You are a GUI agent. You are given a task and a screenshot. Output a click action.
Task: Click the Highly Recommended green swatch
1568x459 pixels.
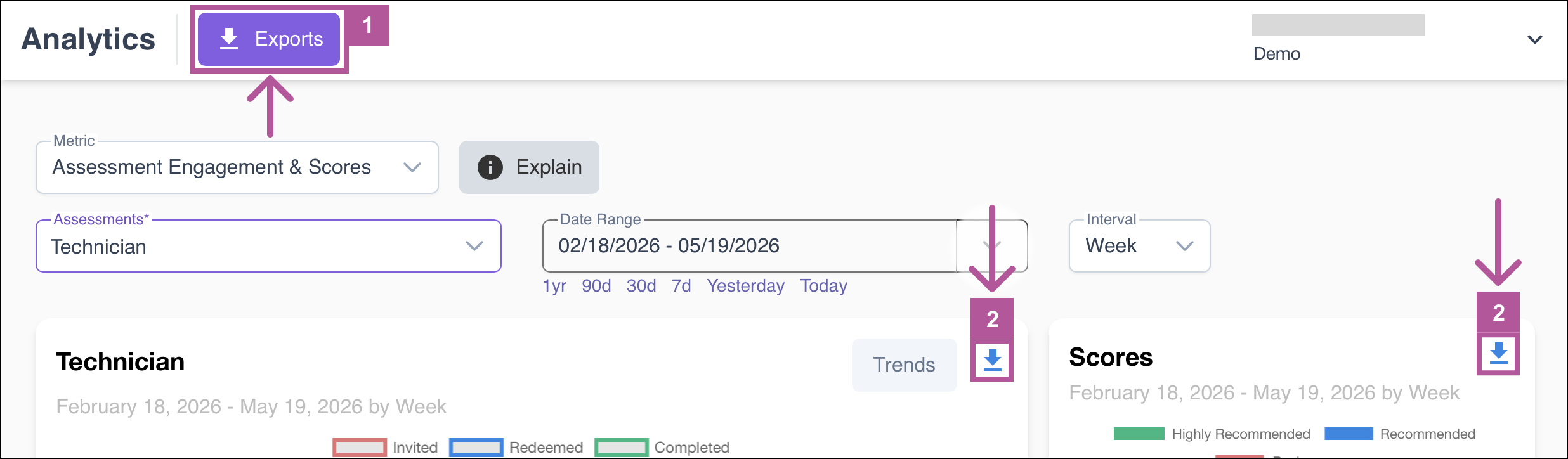pyautogui.click(x=1139, y=434)
